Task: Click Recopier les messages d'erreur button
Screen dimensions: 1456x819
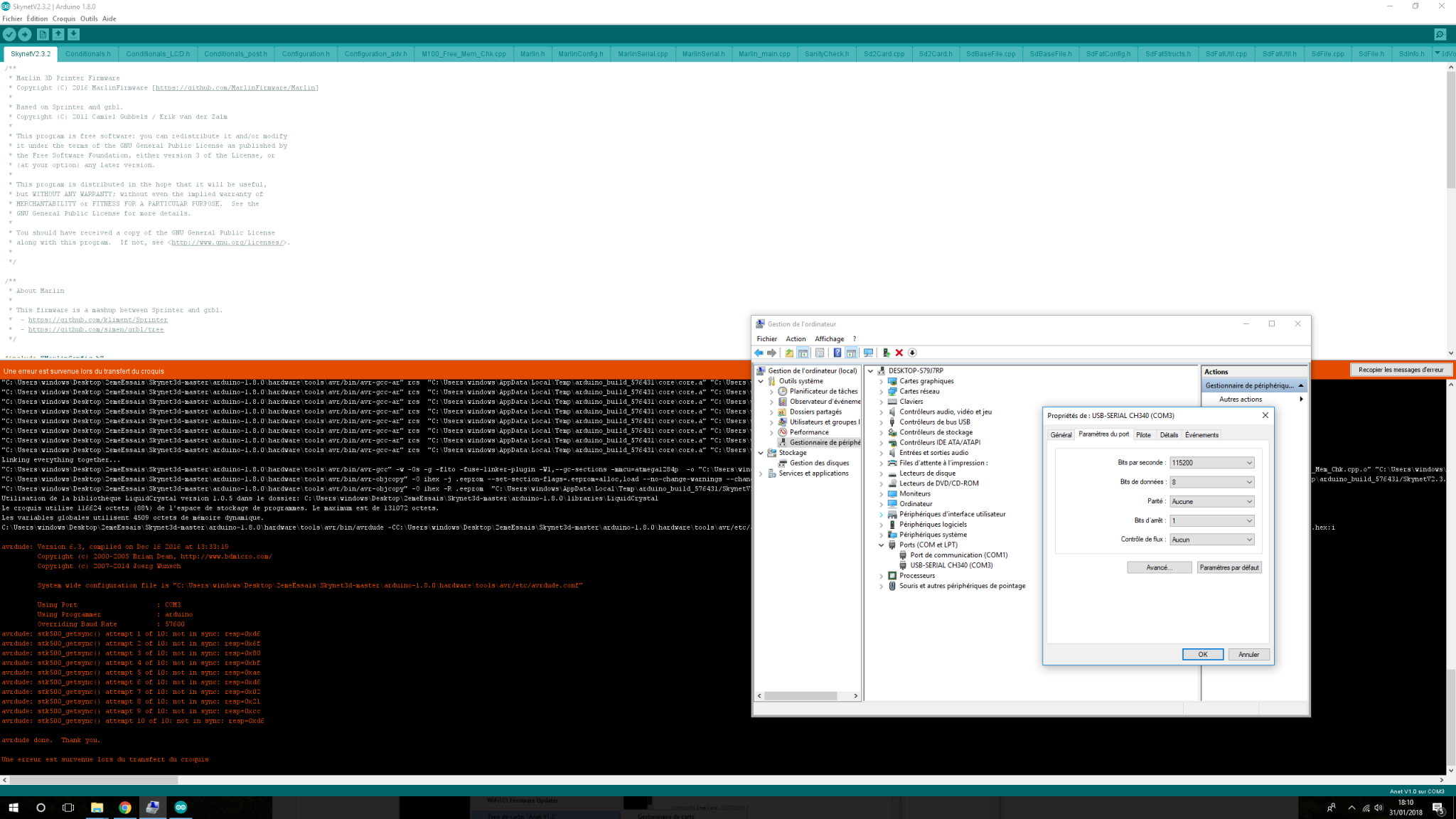Action: point(1400,370)
